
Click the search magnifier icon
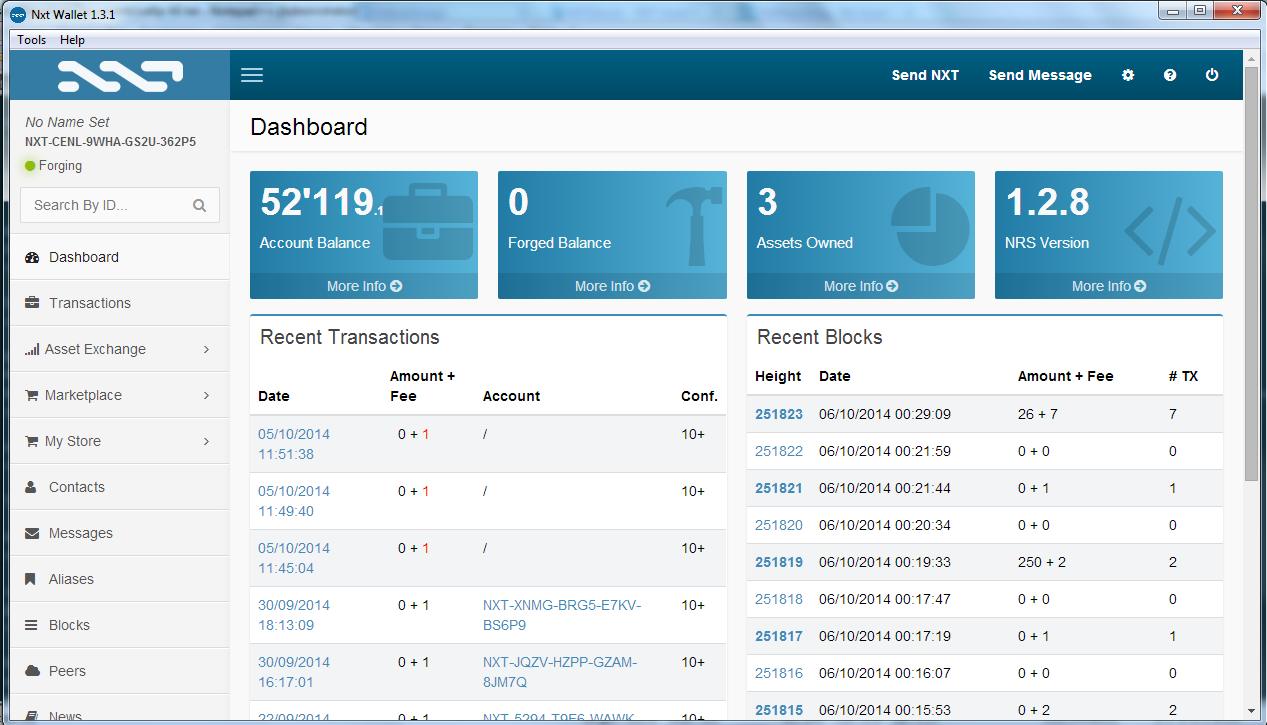200,205
